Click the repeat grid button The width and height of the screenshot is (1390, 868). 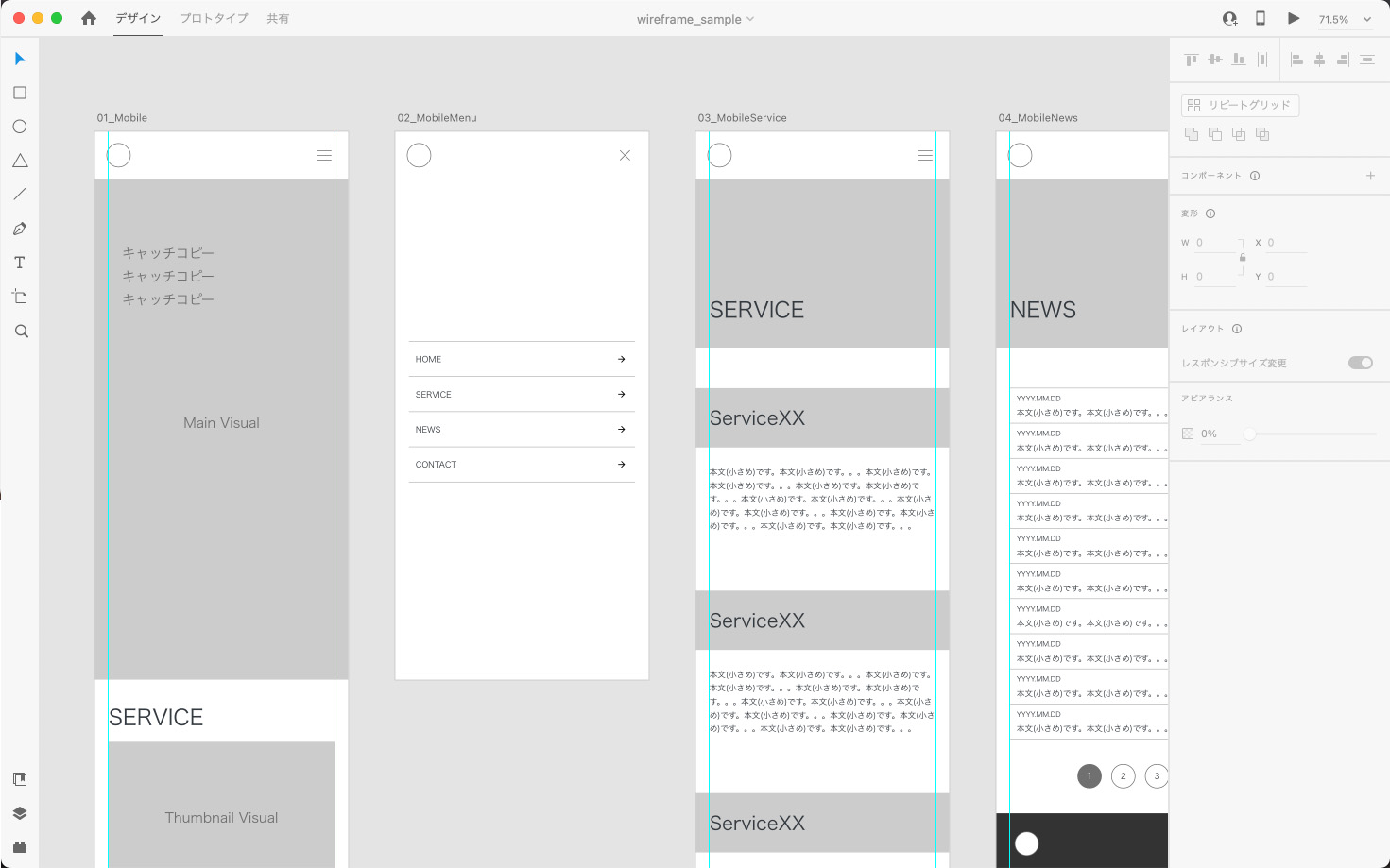click(1240, 105)
